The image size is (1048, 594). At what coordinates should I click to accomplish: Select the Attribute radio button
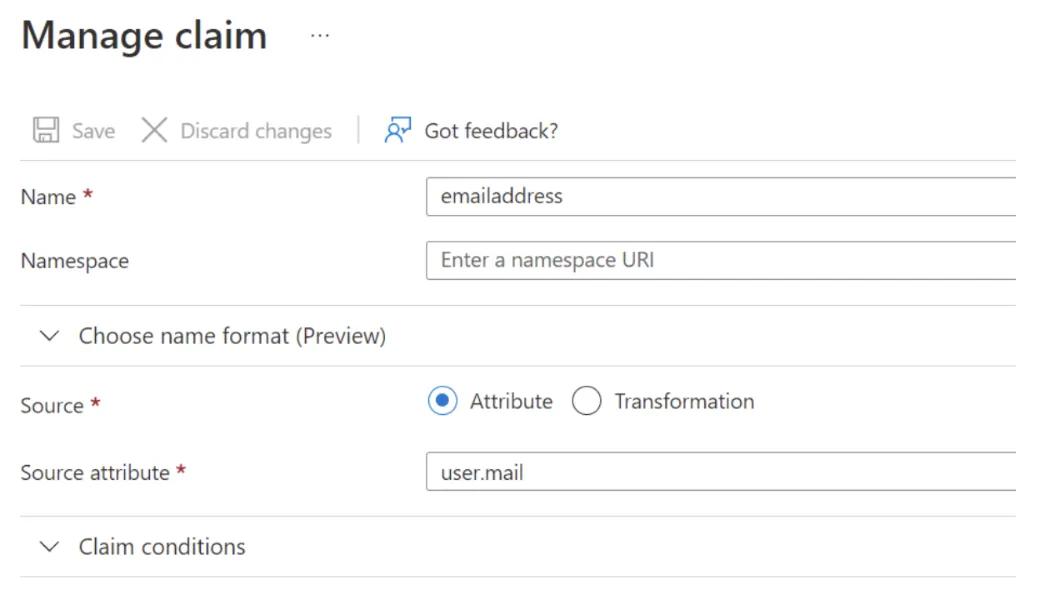point(442,401)
